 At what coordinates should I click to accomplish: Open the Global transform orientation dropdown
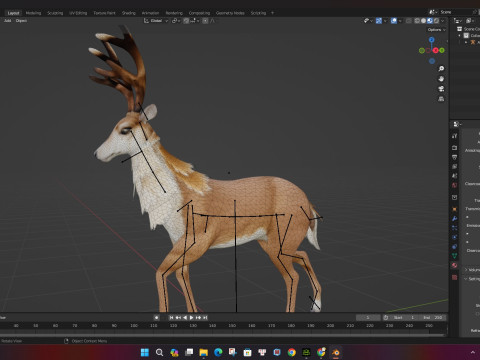click(156, 21)
